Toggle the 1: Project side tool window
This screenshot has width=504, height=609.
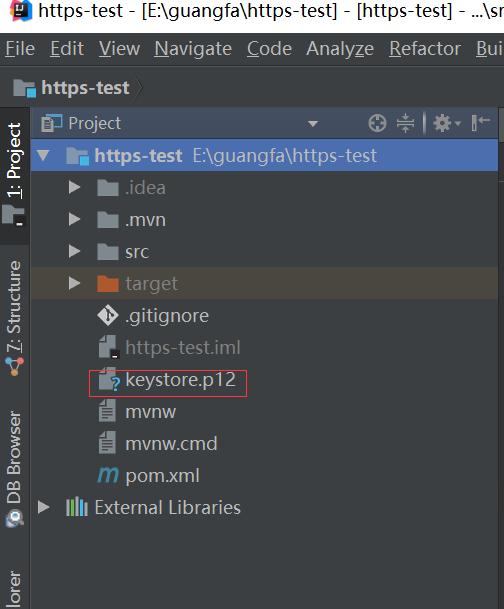tap(14, 175)
